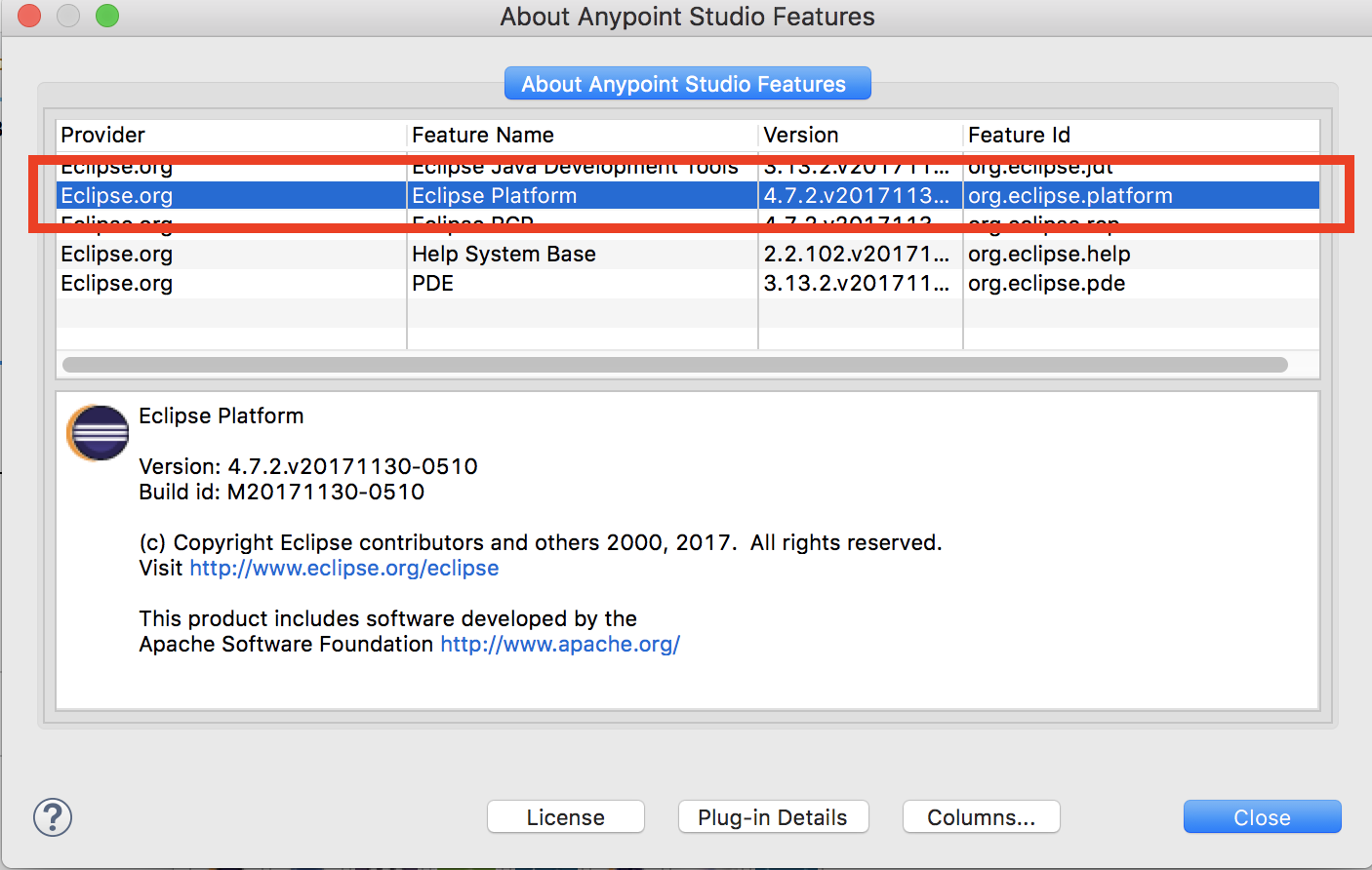
Task: Click the green maximize window button
Action: (107, 16)
